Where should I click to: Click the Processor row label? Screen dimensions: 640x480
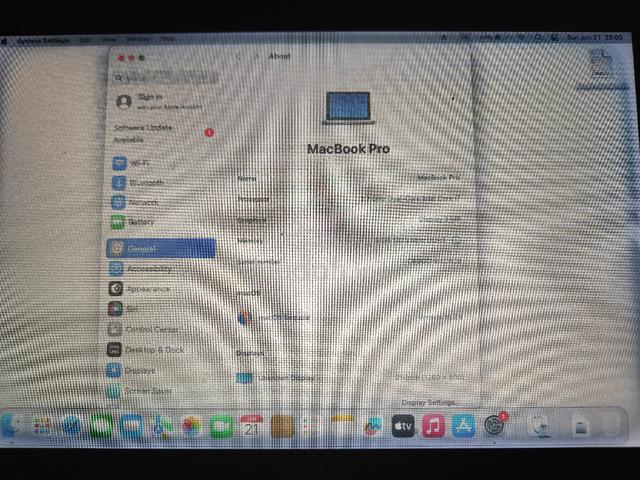pos(253,199)
